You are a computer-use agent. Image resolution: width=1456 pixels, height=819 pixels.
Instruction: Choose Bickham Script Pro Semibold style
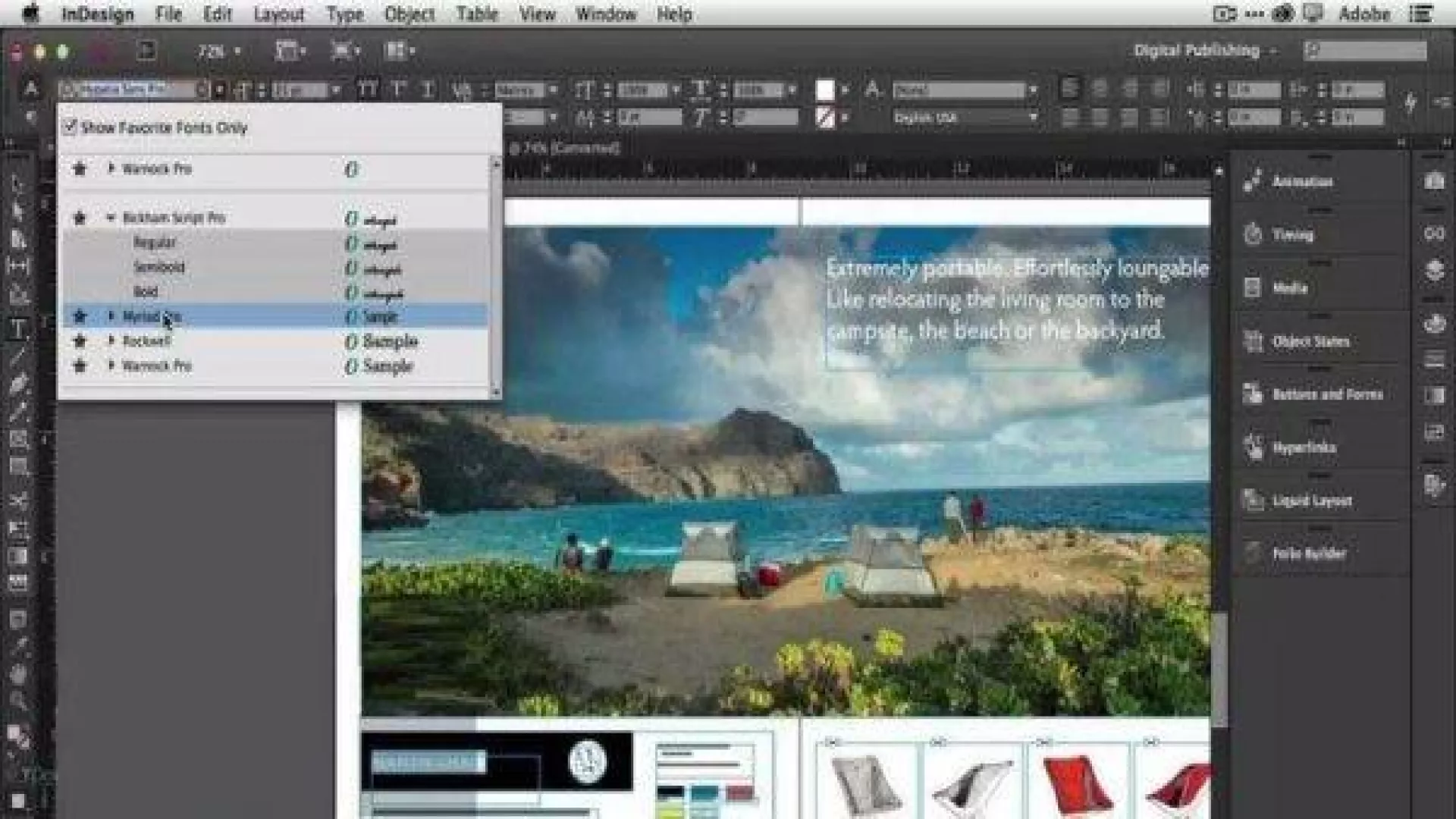159,267
